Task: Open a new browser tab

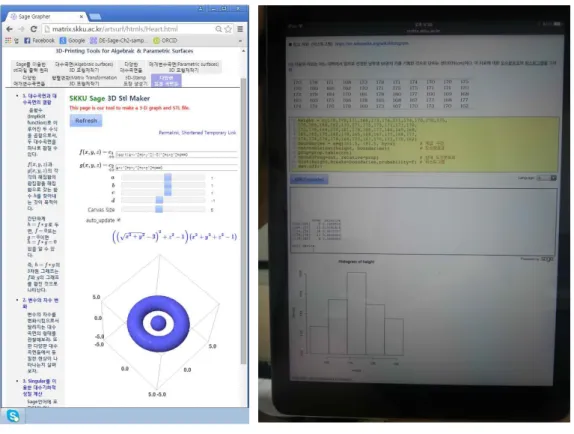Action: (x=95, y=16)
